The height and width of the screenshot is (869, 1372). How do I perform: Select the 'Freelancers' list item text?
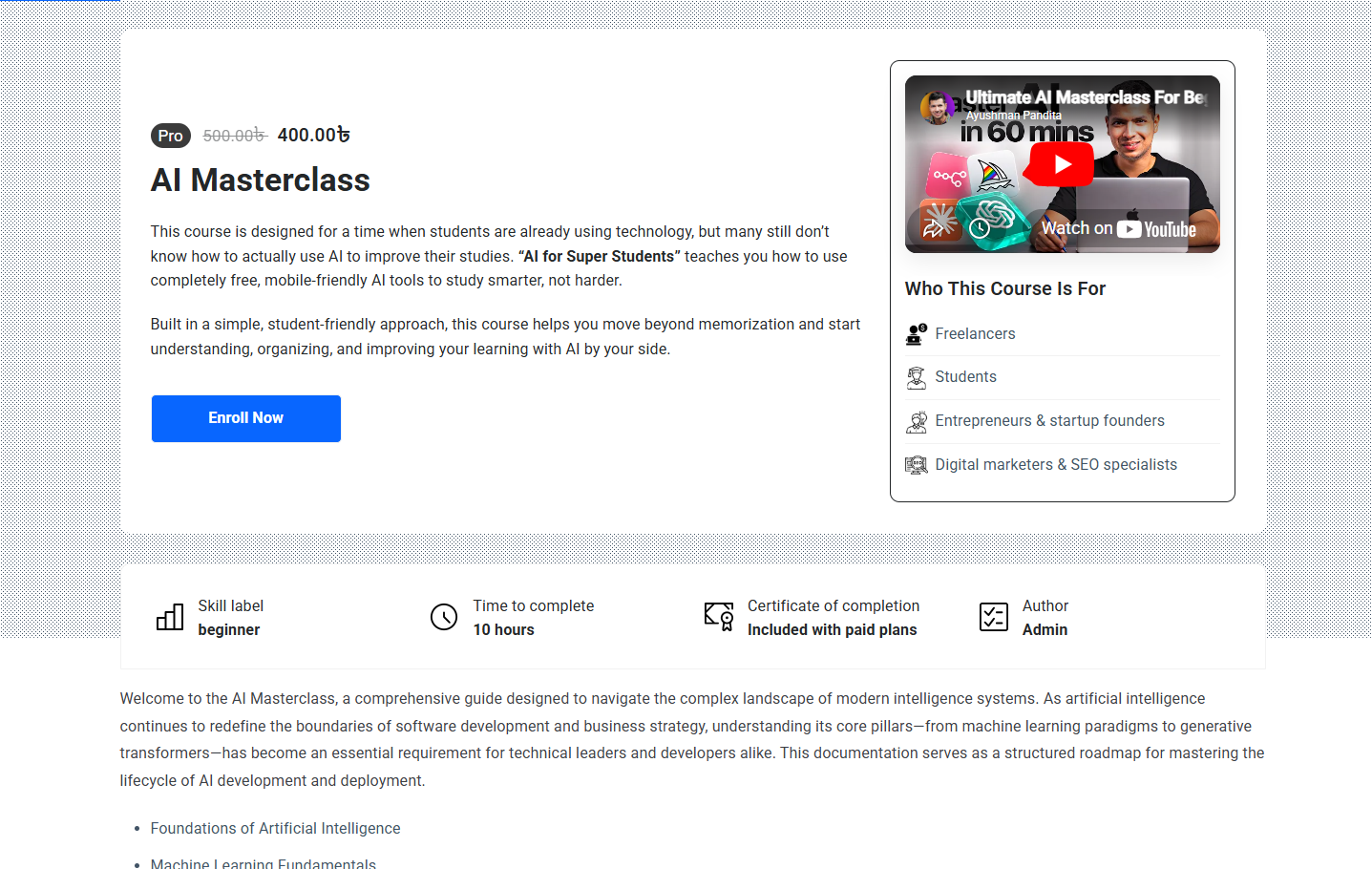point(975,333)
